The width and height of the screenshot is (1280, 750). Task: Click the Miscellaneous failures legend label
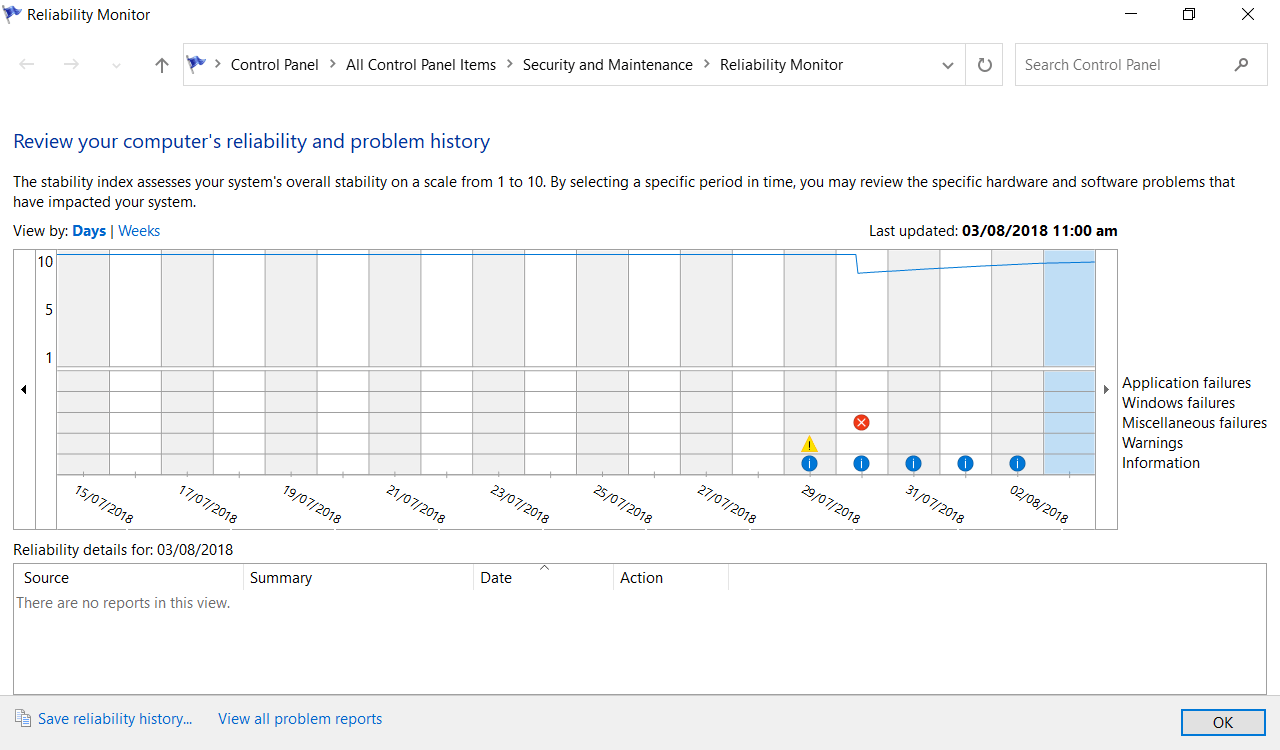coord(1194,423)
